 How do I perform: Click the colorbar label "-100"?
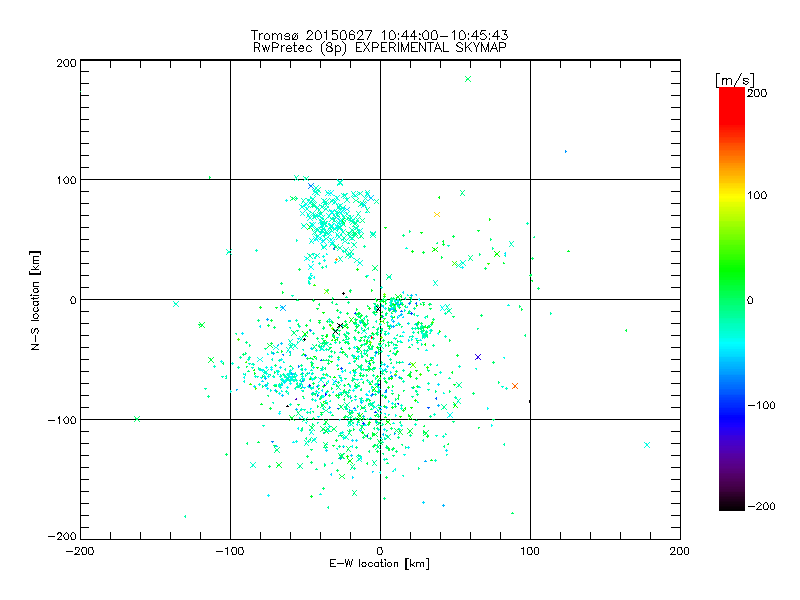[761, 405]
